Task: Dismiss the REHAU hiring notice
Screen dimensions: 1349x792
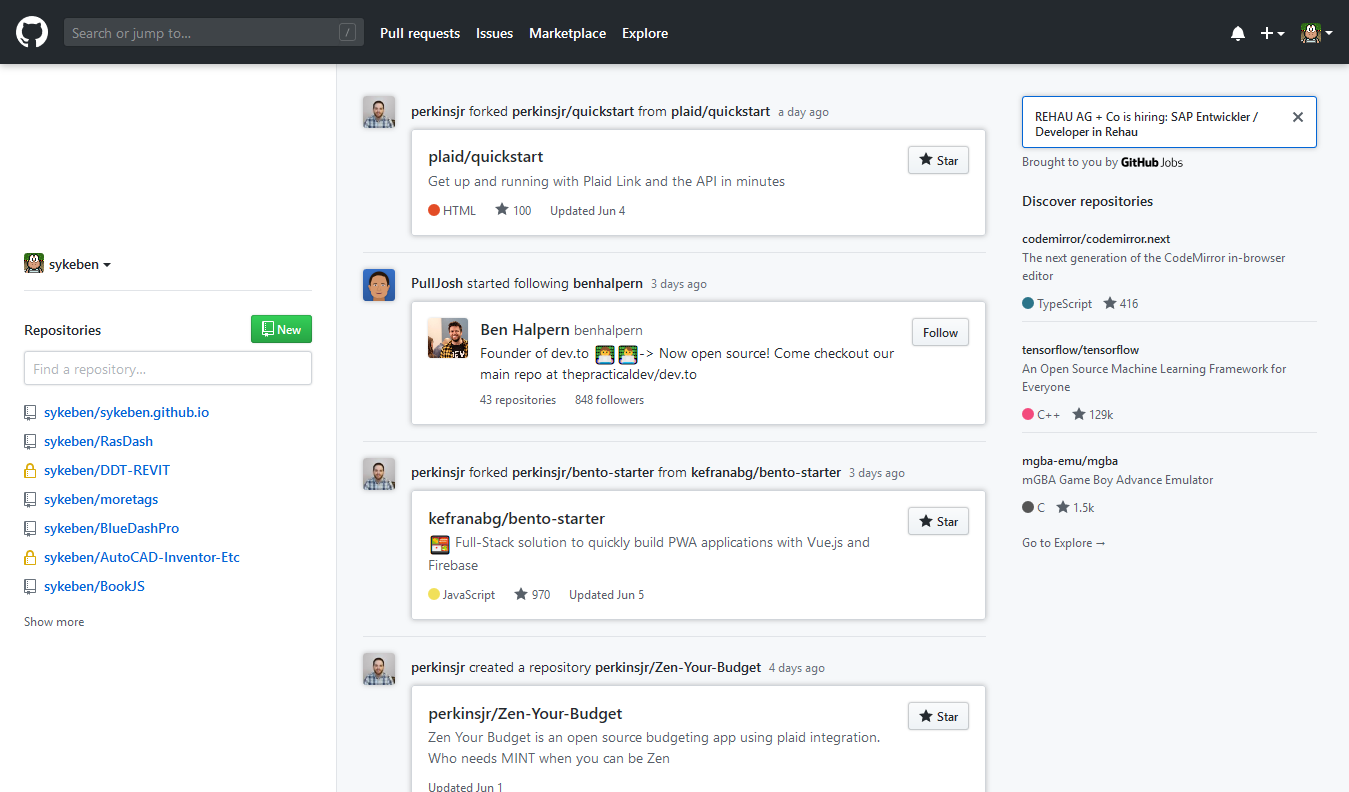Action: [1298, 117]
